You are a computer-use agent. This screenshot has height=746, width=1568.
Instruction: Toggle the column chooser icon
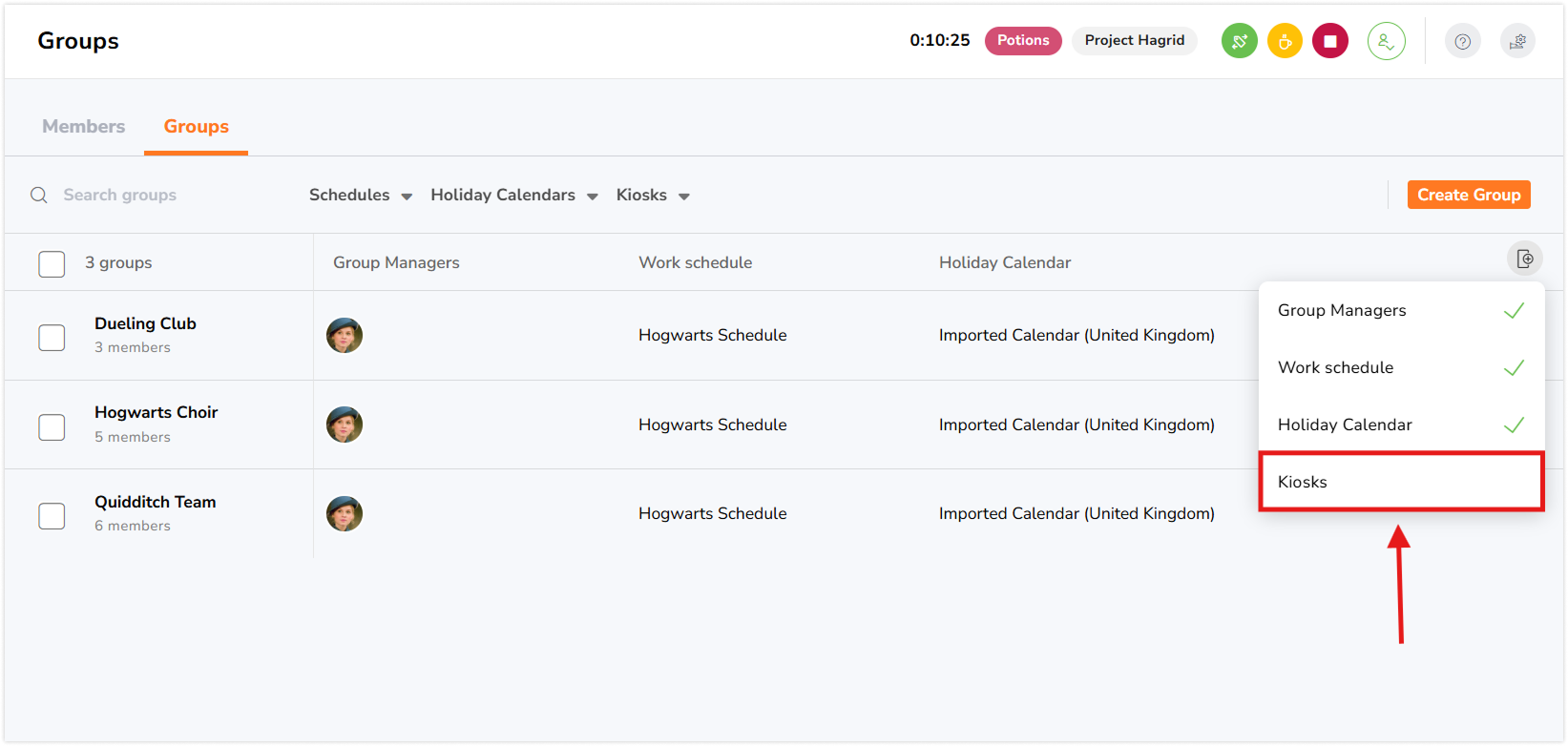[x=1524, y=259]
